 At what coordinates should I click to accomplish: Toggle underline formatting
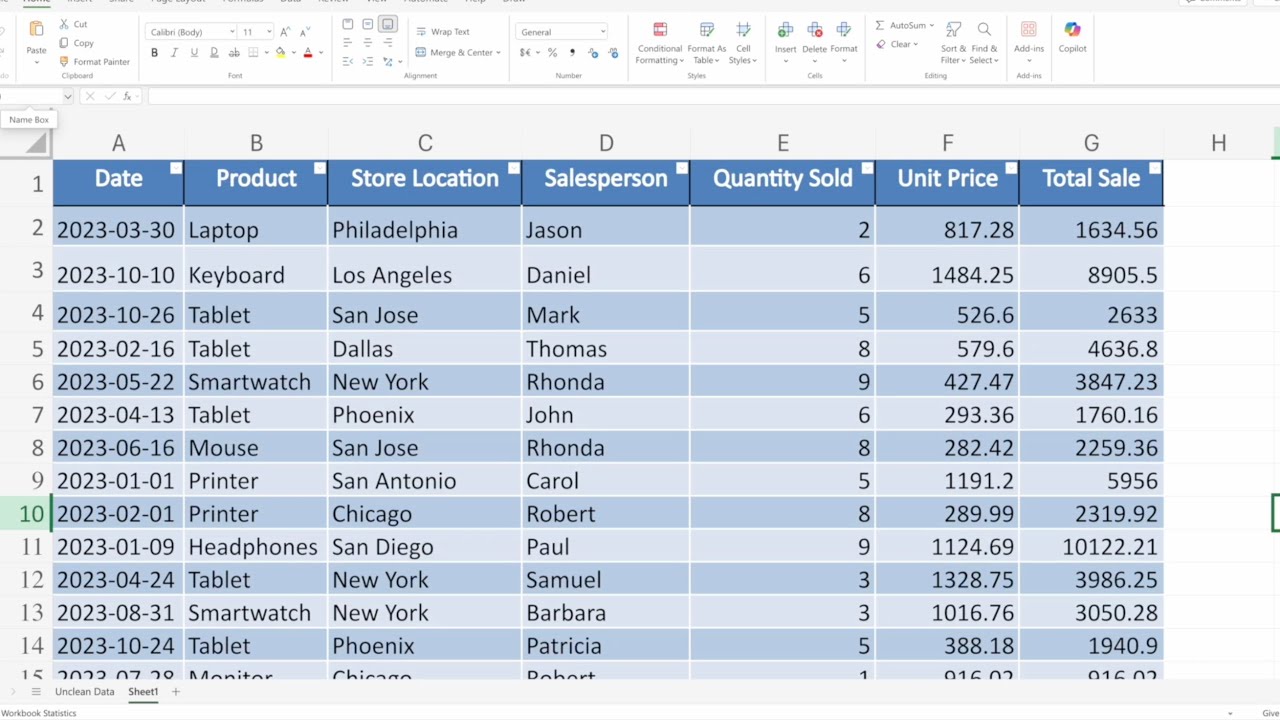point(194,53)
